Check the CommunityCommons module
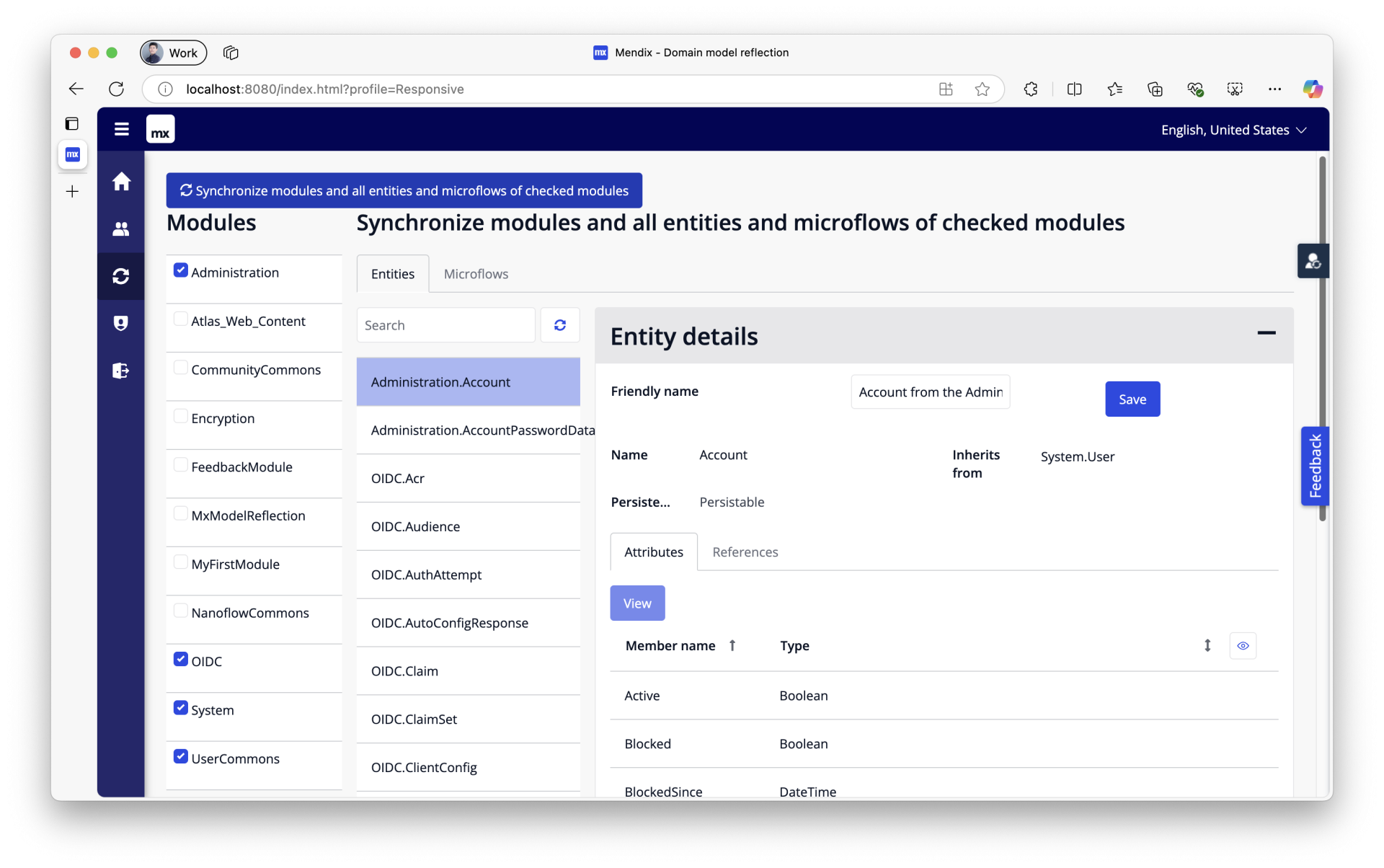The height and width of the screenshot is (868, 1384). tap(181, 368)
